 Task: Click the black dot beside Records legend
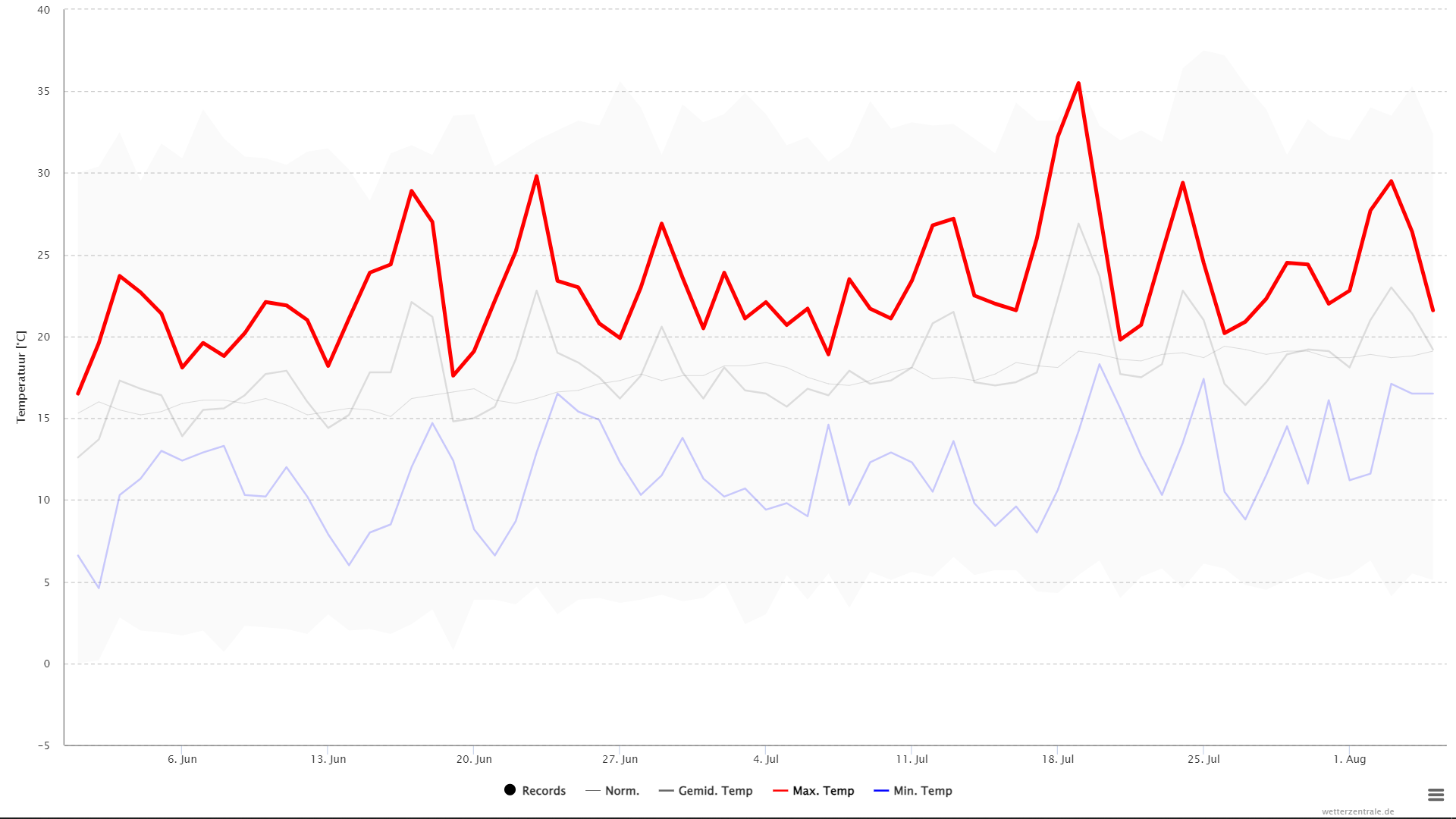click(x=510, y=790)
